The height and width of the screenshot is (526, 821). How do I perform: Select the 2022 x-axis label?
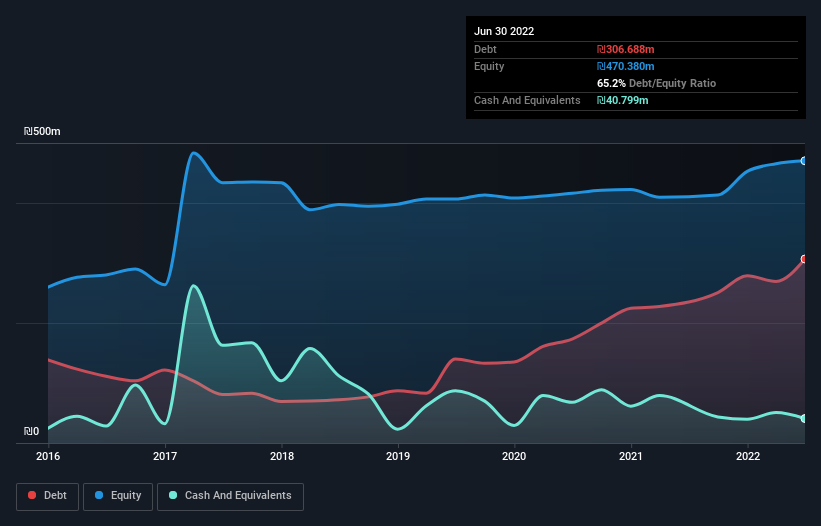tap(748, 456)
